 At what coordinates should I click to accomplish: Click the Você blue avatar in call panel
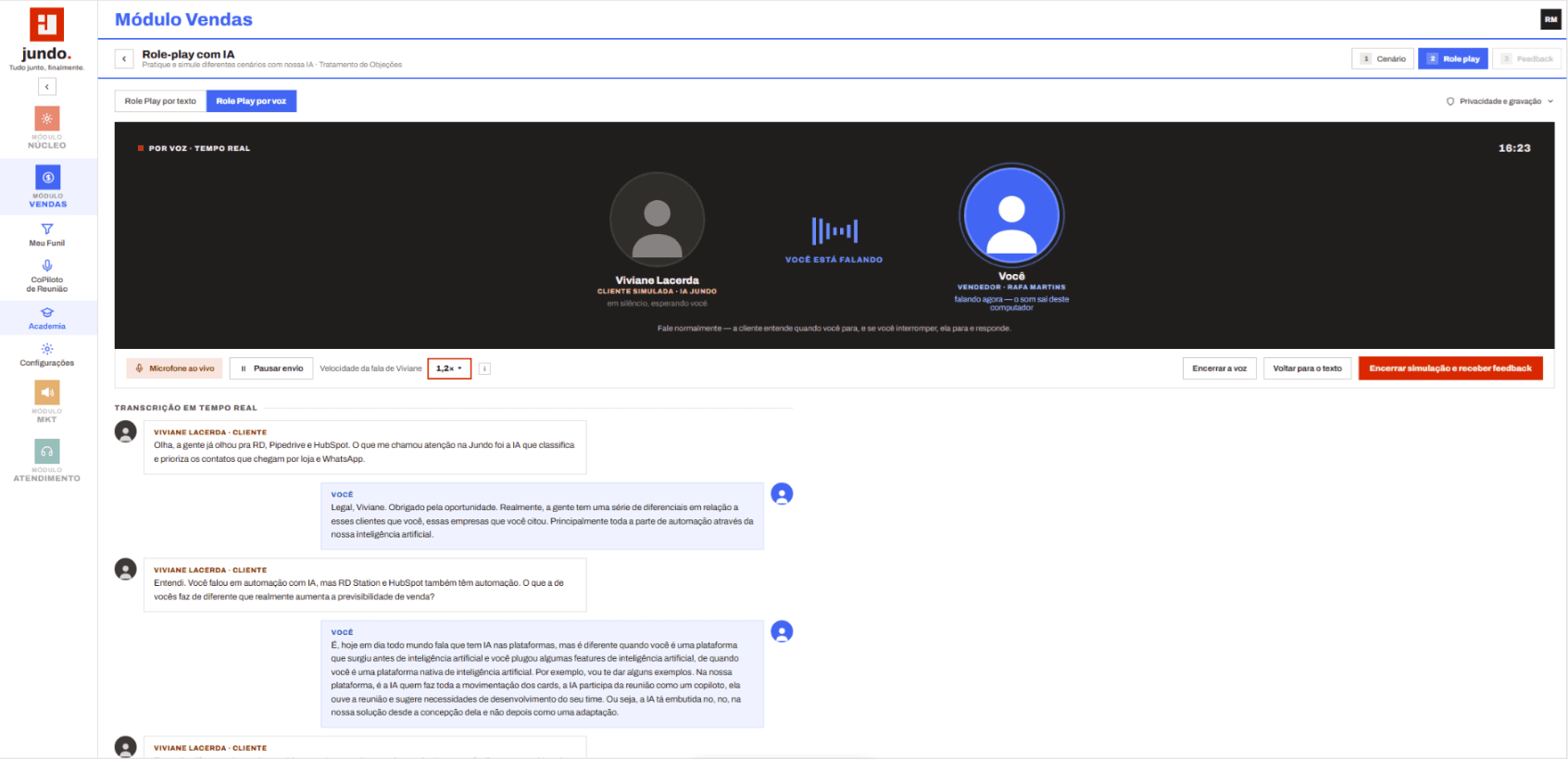click(x=1011, y=216)
